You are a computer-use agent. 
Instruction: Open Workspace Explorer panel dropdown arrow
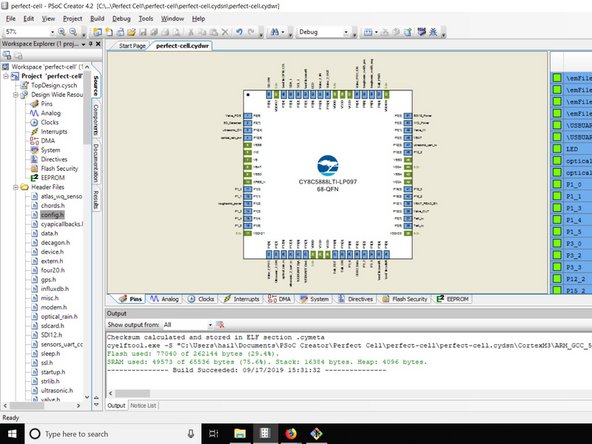tap(83, 44)
